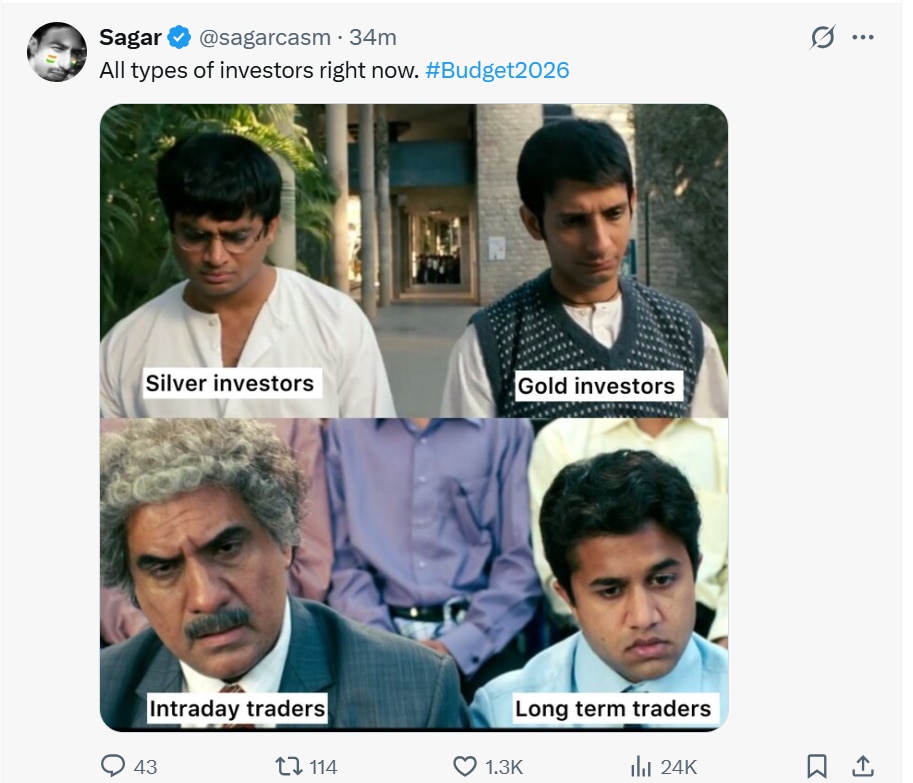Open the post via 34m timestamp
Image resolution: width=913 pixels, height=783 pixels.
point(373,38)
